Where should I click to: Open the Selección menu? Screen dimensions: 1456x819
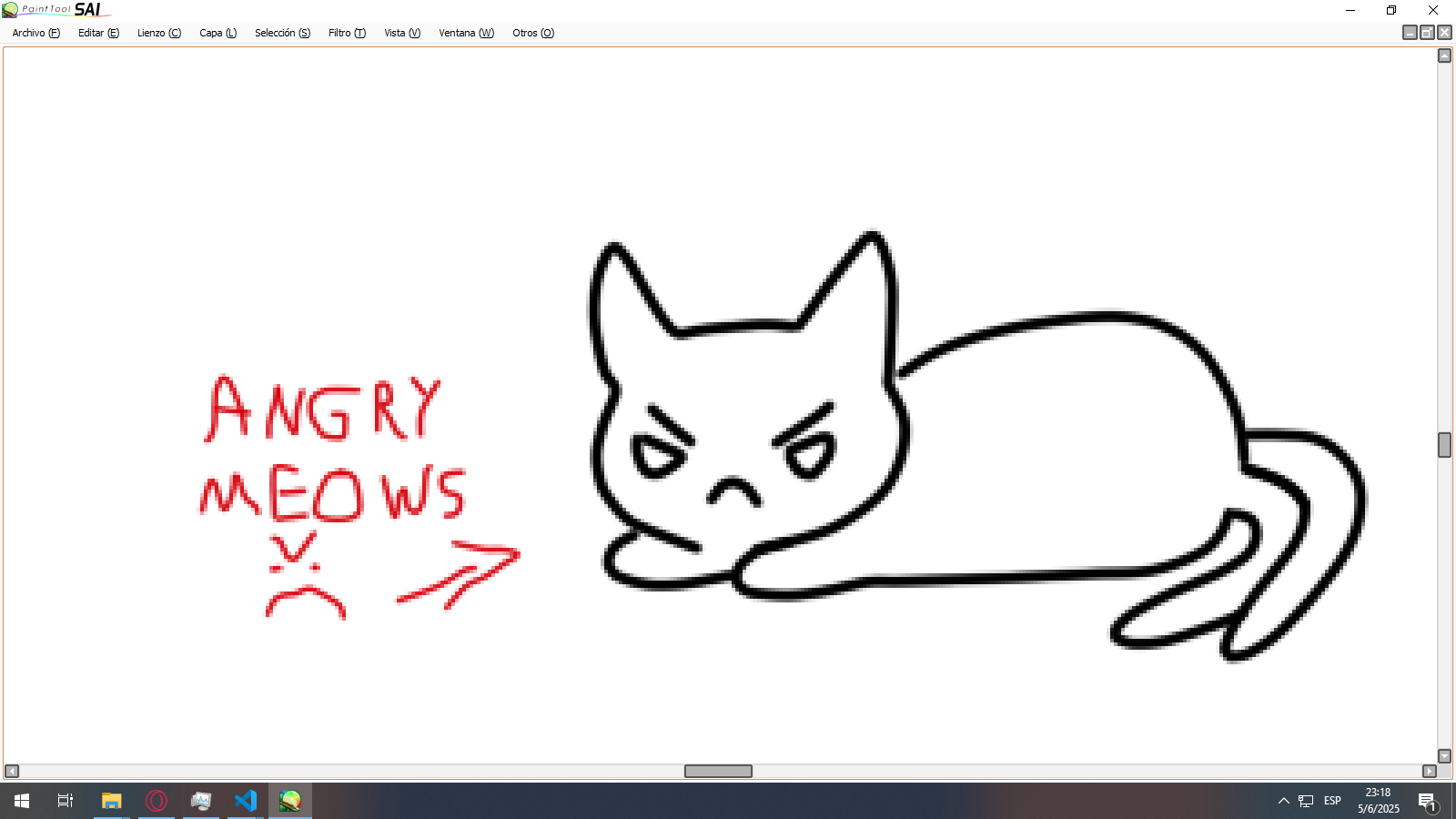click(282, 33)
